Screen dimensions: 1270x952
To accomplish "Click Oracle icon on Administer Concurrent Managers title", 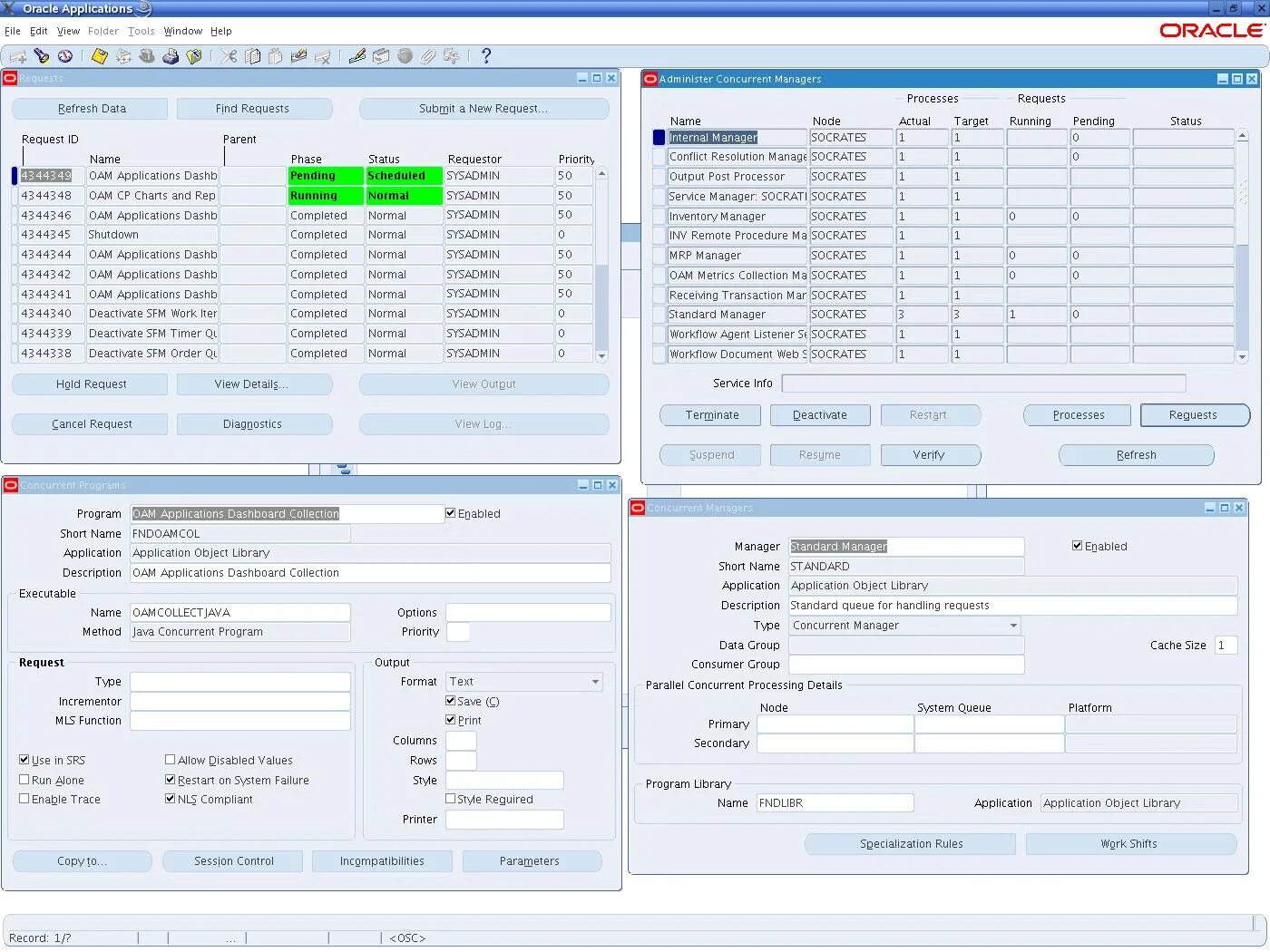I will pyautogui.click(x=650, y=79).
